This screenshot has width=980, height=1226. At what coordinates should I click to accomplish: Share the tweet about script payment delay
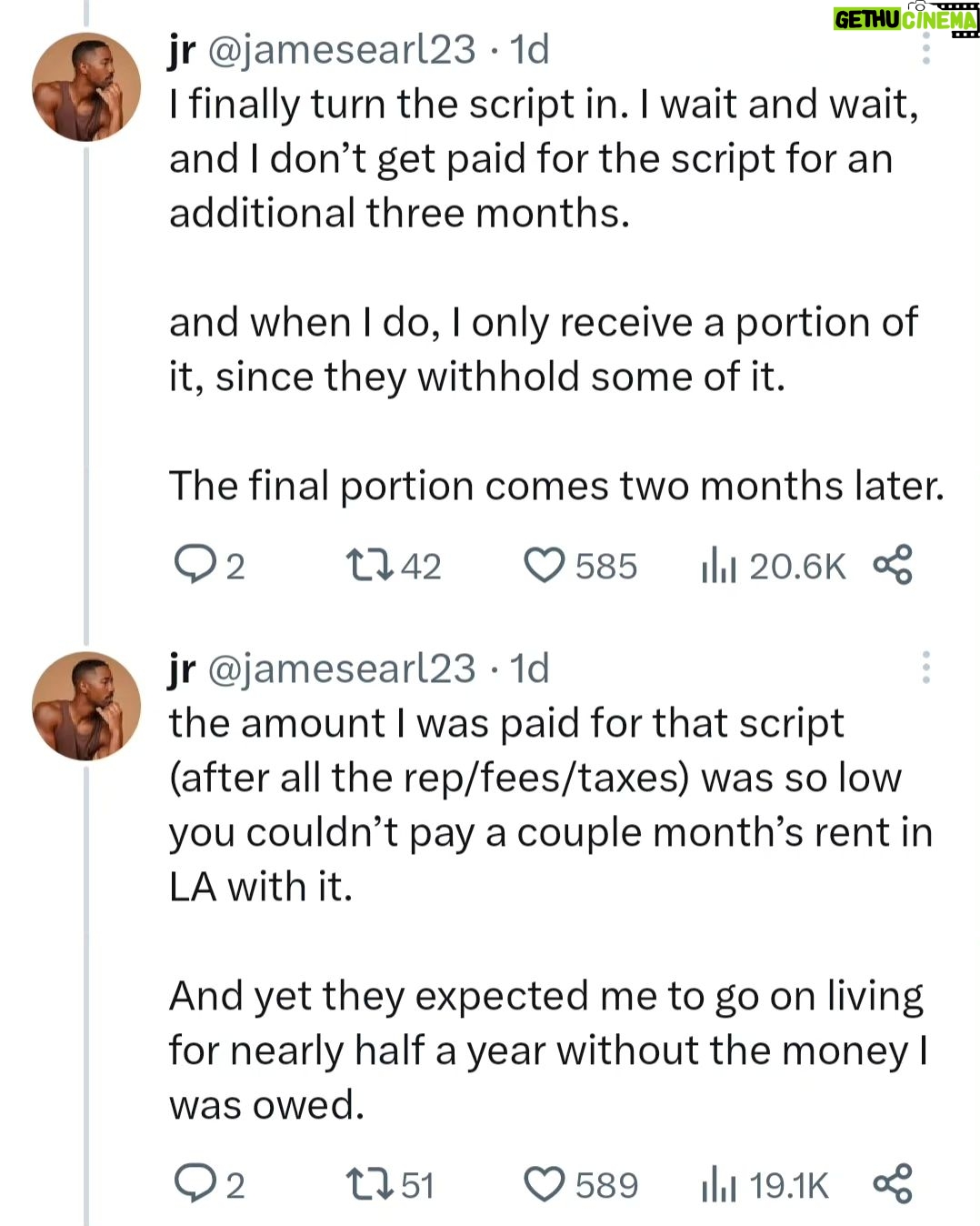[x=892, y=565]
